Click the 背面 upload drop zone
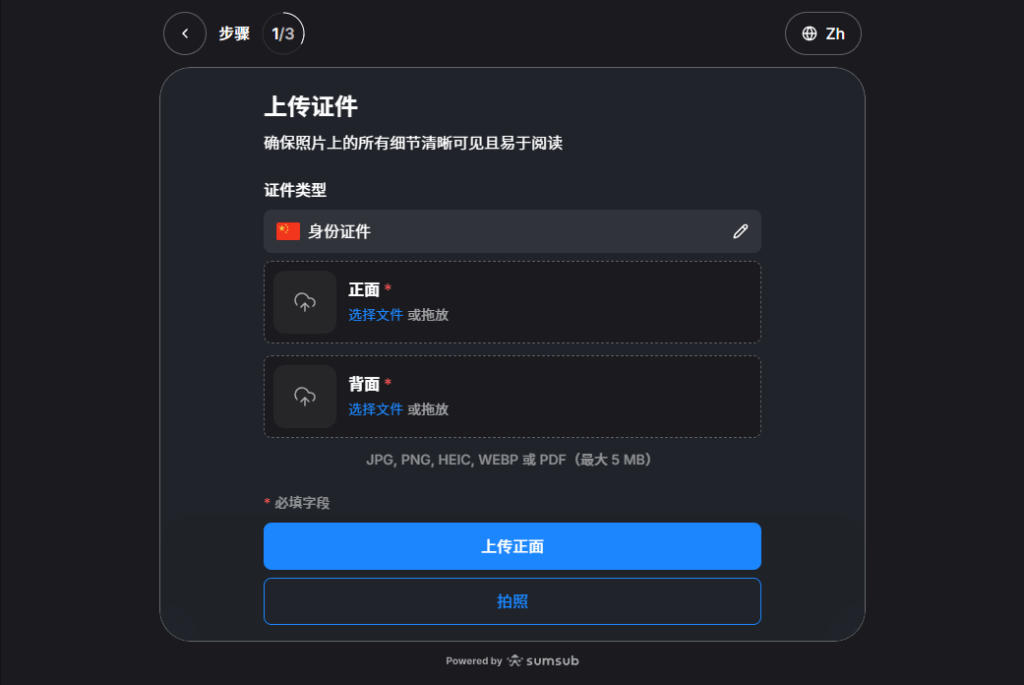The width and height of the screenshot is (1024, 685). (512, 396)
